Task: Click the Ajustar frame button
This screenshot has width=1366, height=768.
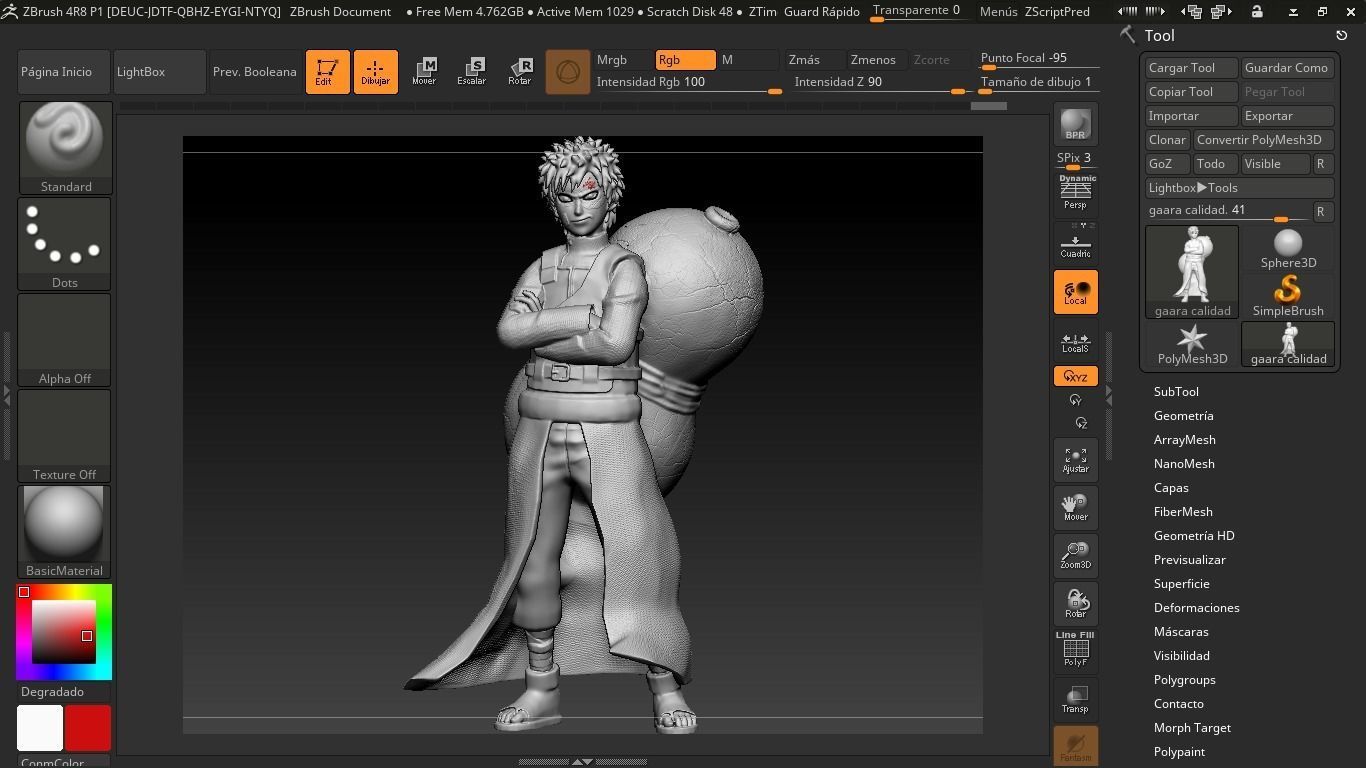Action: [1076, 460]
